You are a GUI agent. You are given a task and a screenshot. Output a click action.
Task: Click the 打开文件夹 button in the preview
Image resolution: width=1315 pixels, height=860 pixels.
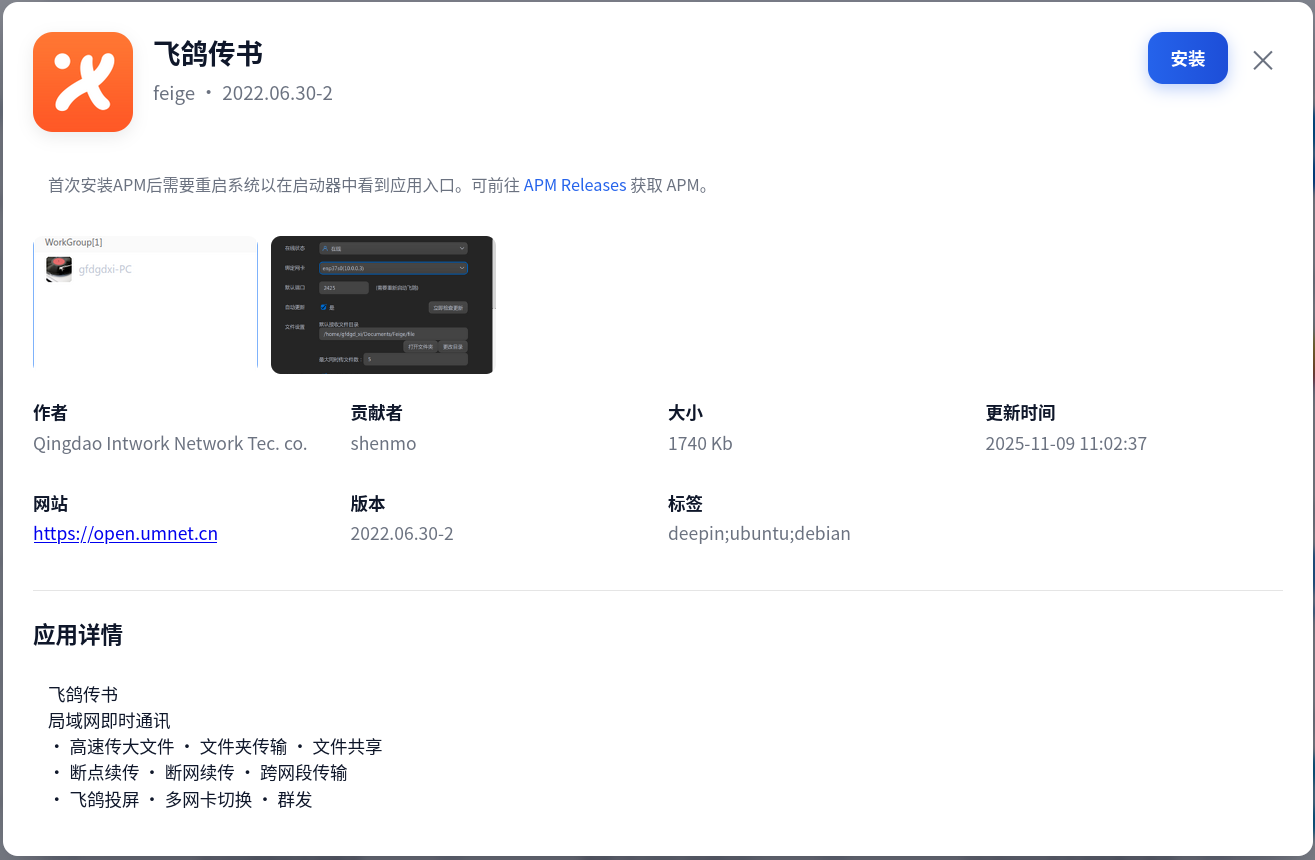click(x=421, y=347)
